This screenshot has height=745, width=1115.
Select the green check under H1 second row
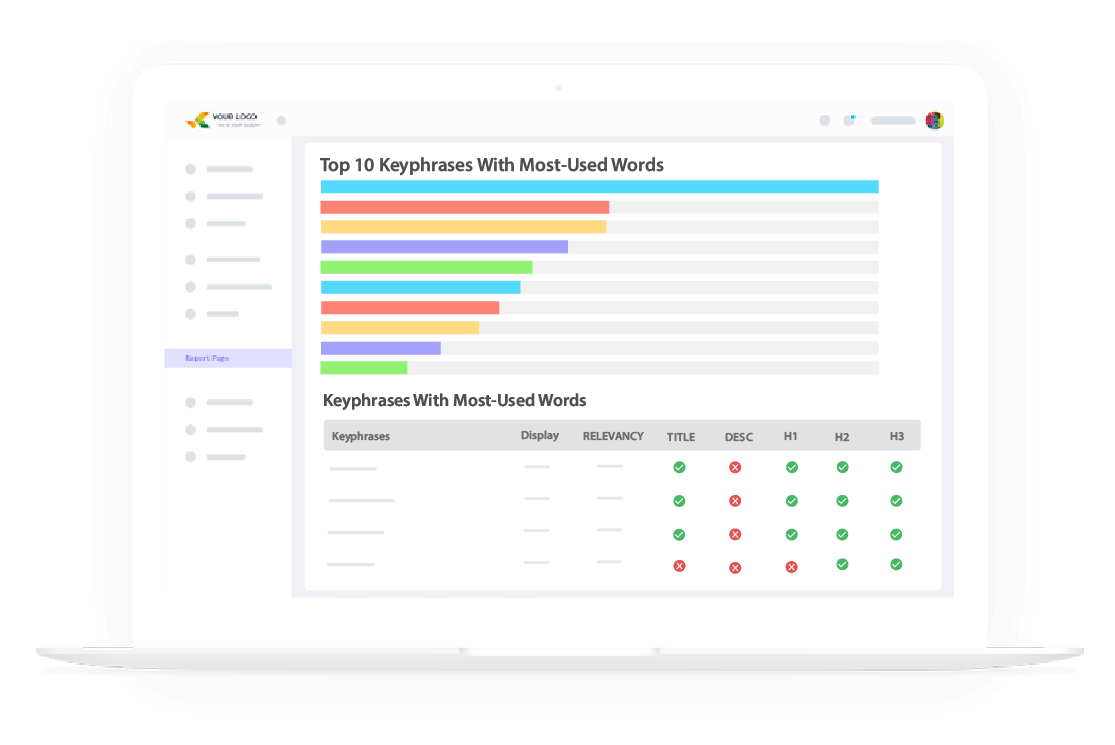(x=791, y=500)
